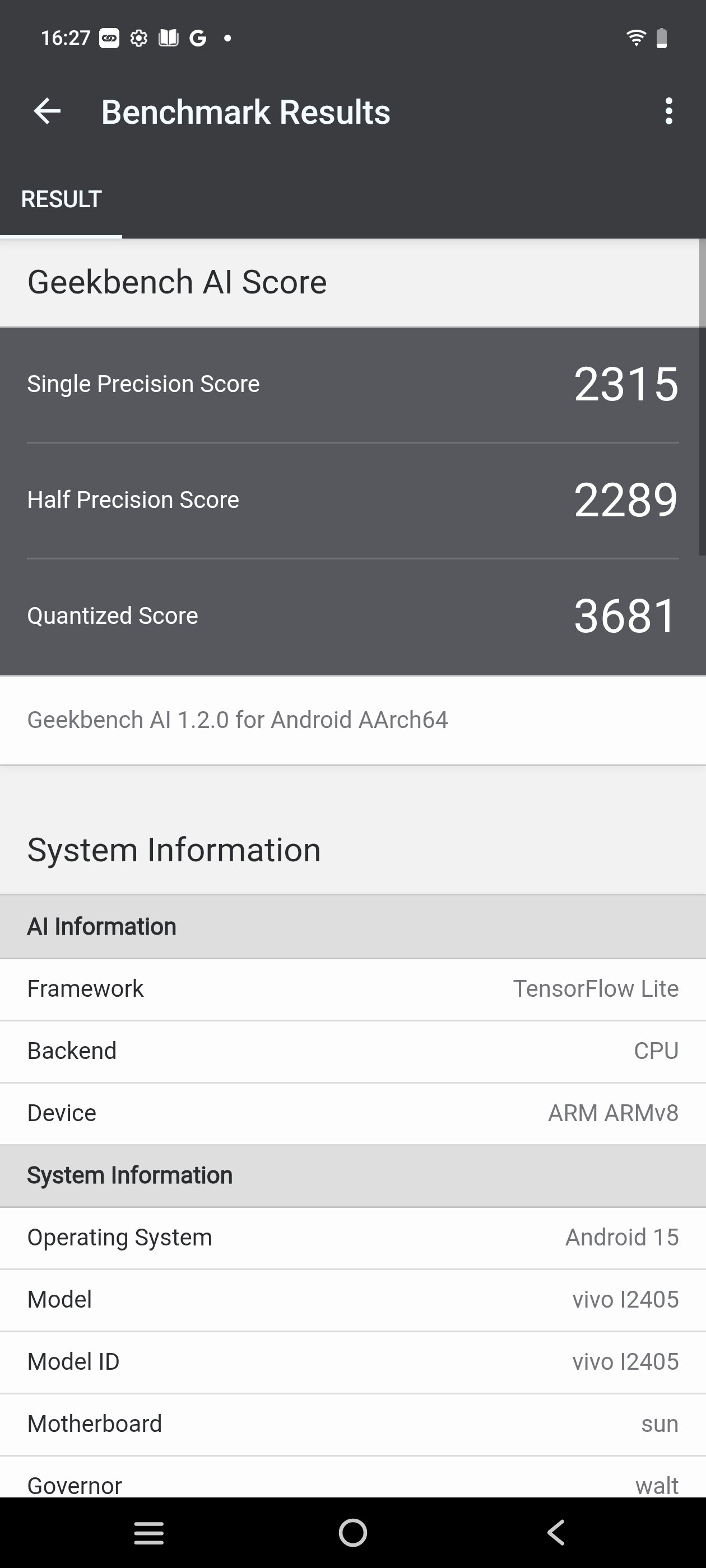Image resolution: width=706 pixels, height=1568 pixels.
Task: Tap the Backend CPU row
Action: 352,1051
